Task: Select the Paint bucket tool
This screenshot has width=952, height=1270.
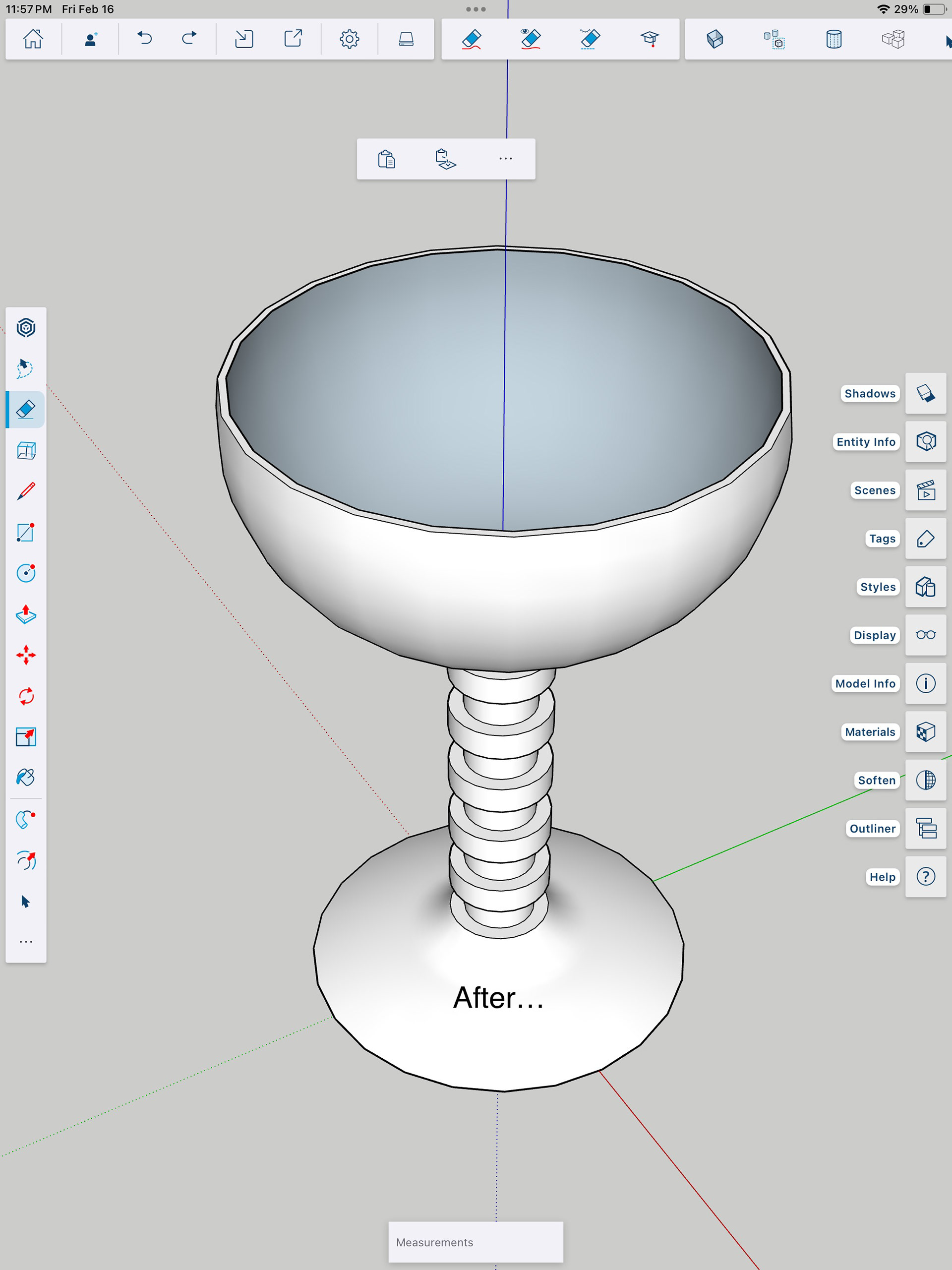Action: coord(26,778)
